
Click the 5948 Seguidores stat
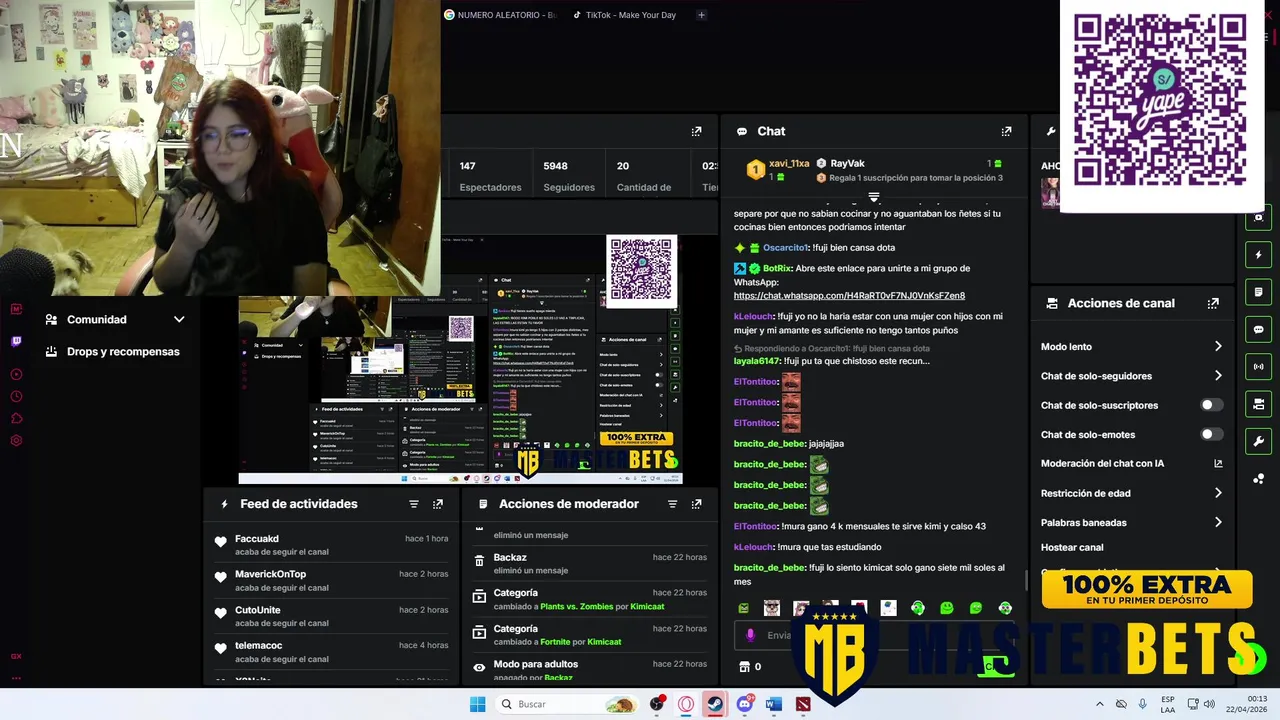tap(568, 176)
